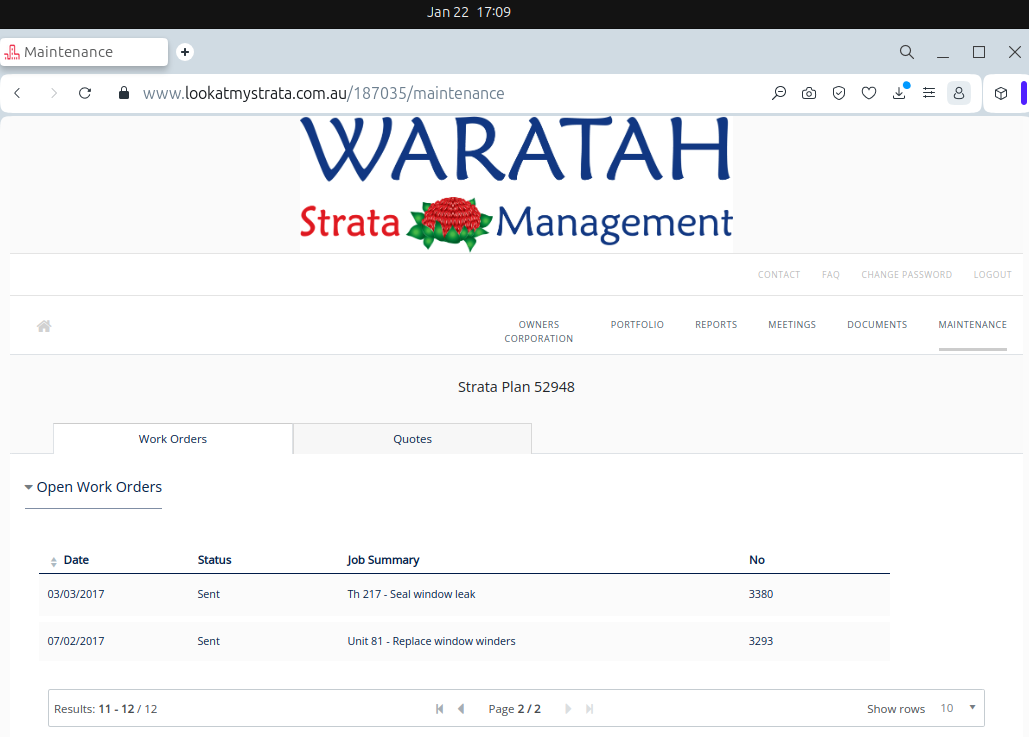Open the clock showing Jan 22 17:09
This screenshot has height=737, width=1029.
click(469, 12)
